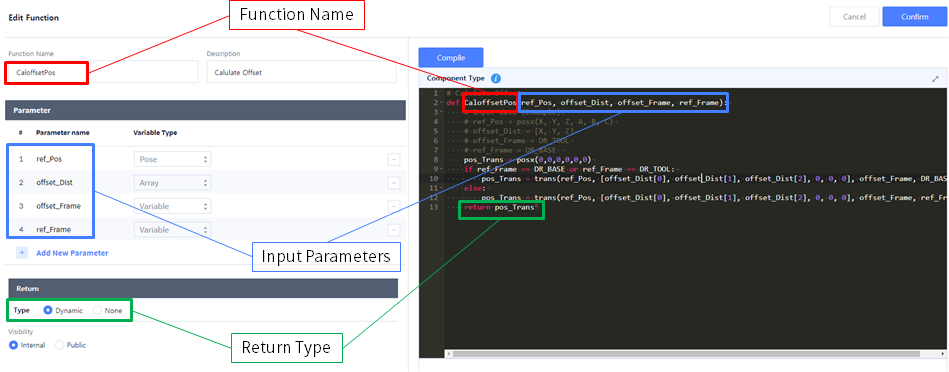Select None return type
Image resolution: width=949 pixels, height=372 pixels.
pos(97,310)
